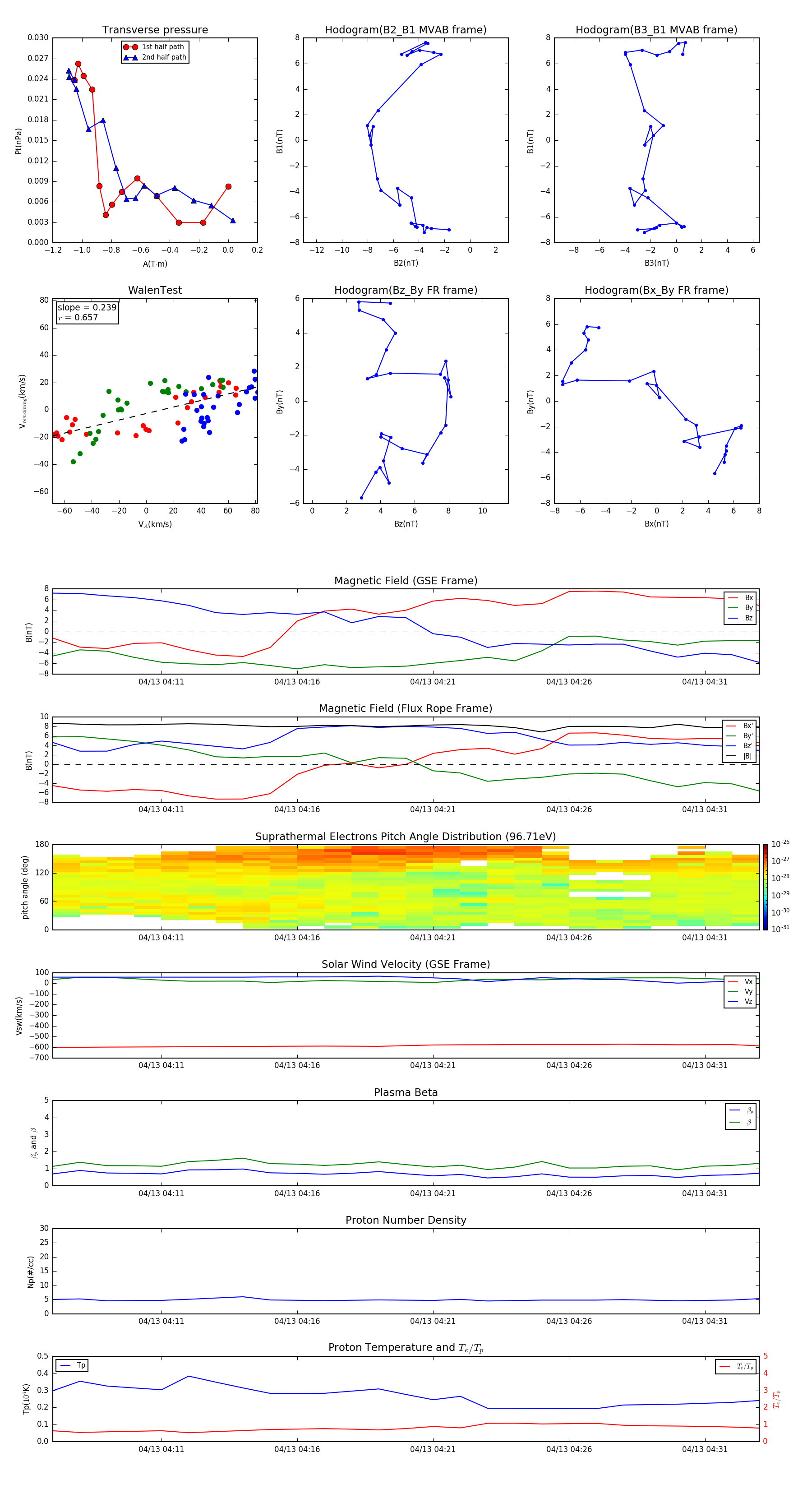The width and height of the screenshot is (812, 1489).
Task: Click the Vx entry in solar wind legend
Action: pos(740,981)
